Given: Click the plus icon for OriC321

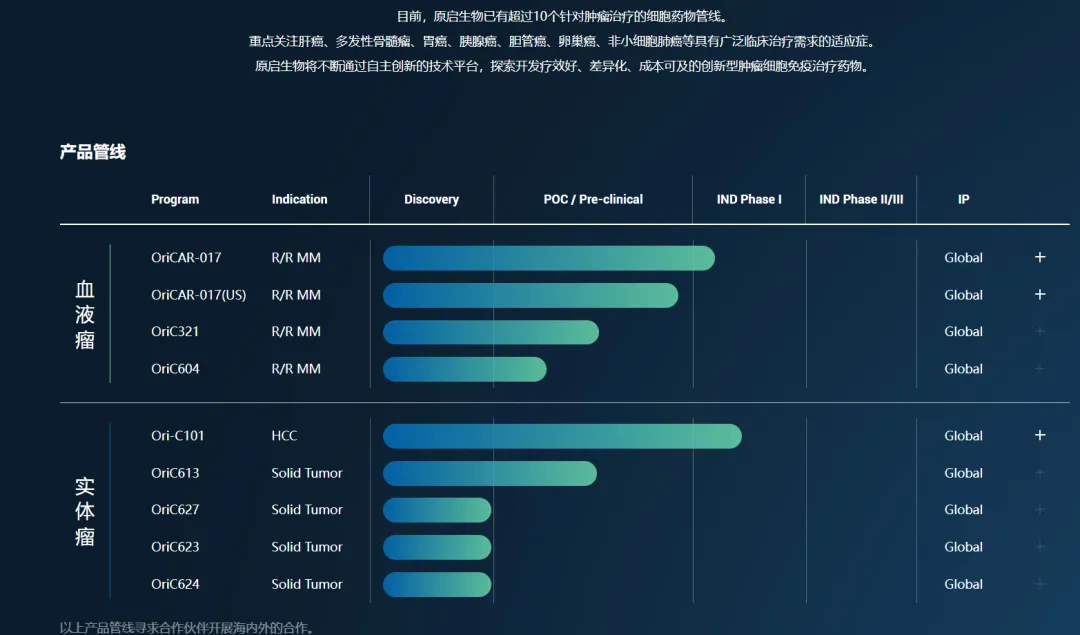Looking at the screenshot, I should click(x=1040, y=332).
